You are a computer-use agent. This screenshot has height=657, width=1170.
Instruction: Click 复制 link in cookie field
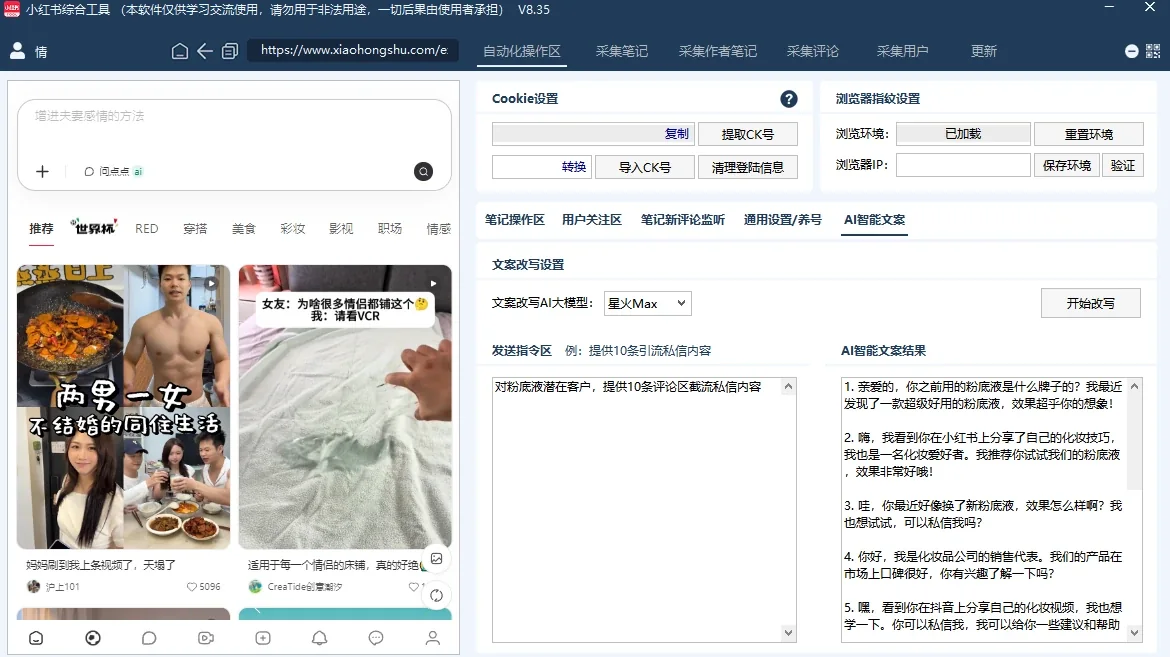tap(677, 134)
